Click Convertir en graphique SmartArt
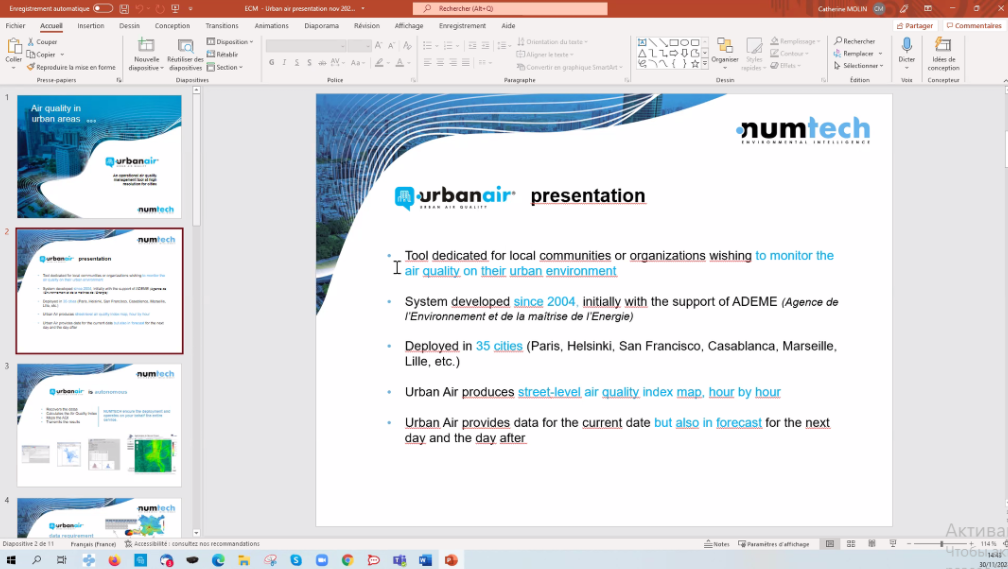Image resolution: width=1008 pixels, height=569 pixels. [x=570, y=67]
